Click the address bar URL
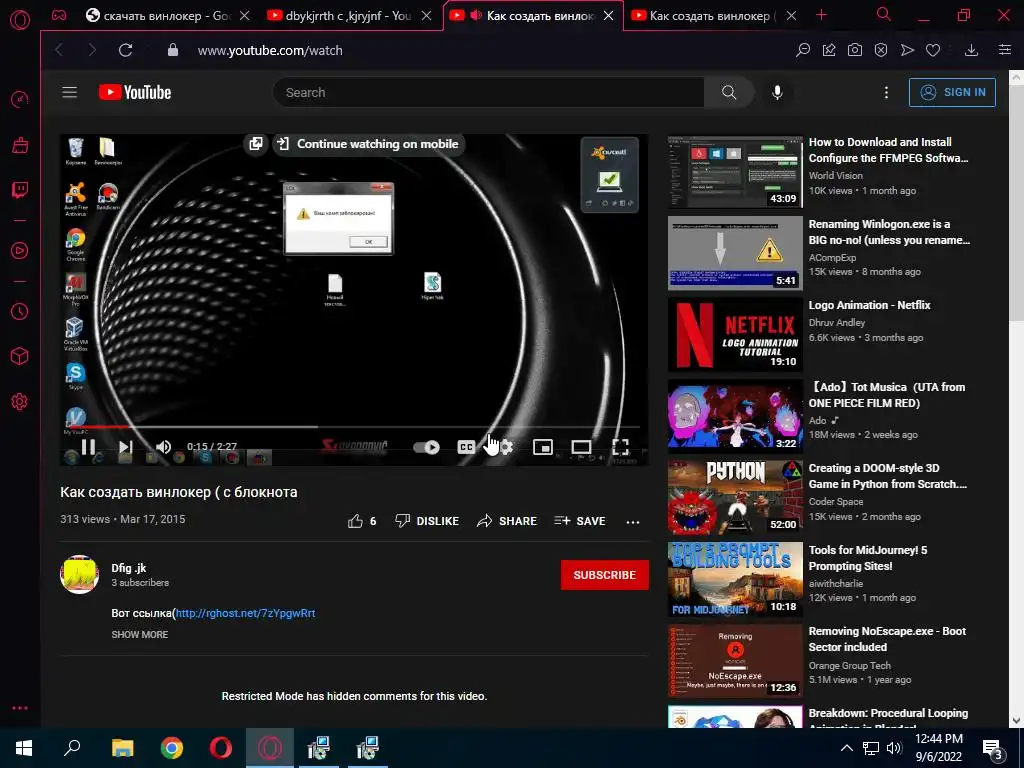Viewport: 1024px width, 768px height. 270,50
